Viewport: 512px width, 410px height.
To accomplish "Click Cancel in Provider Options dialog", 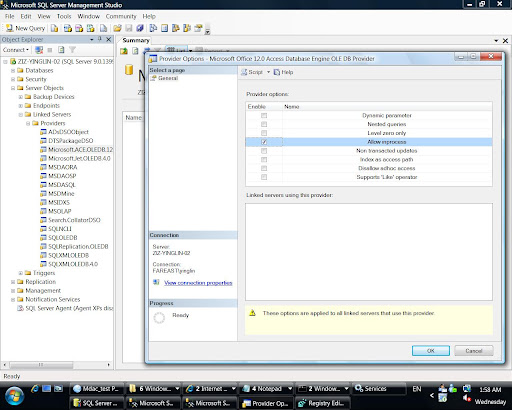I will click(474, 351).
